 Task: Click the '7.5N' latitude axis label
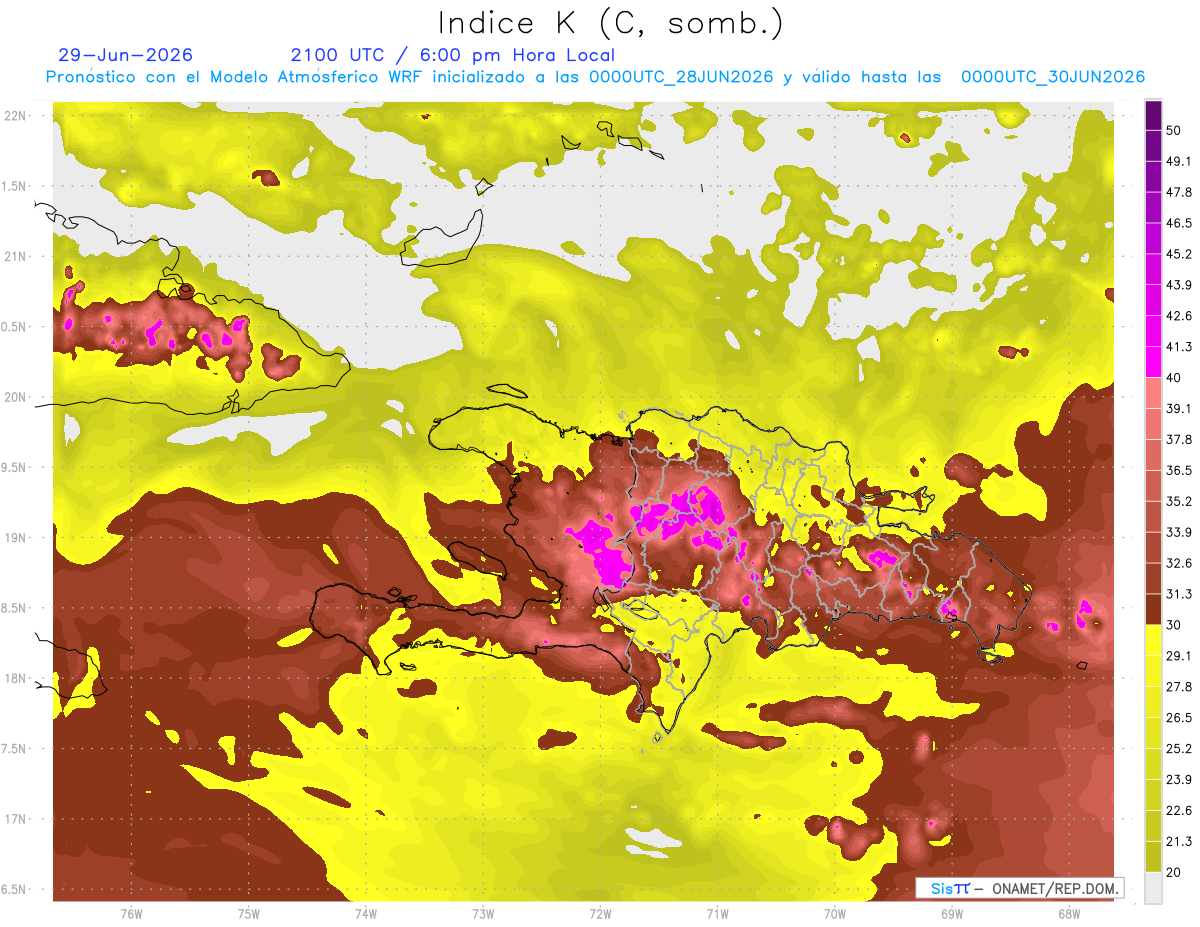click(14, 749)
